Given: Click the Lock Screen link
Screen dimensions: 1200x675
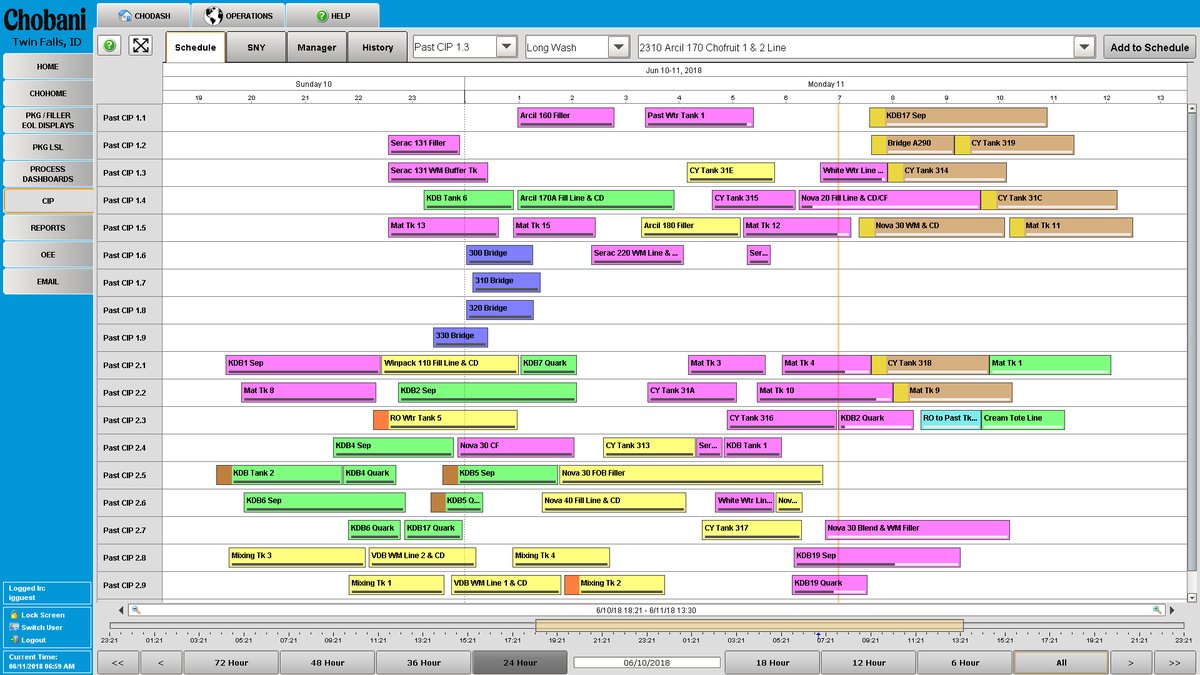Looking at the screenshot, I should click(x=43, y=615).
